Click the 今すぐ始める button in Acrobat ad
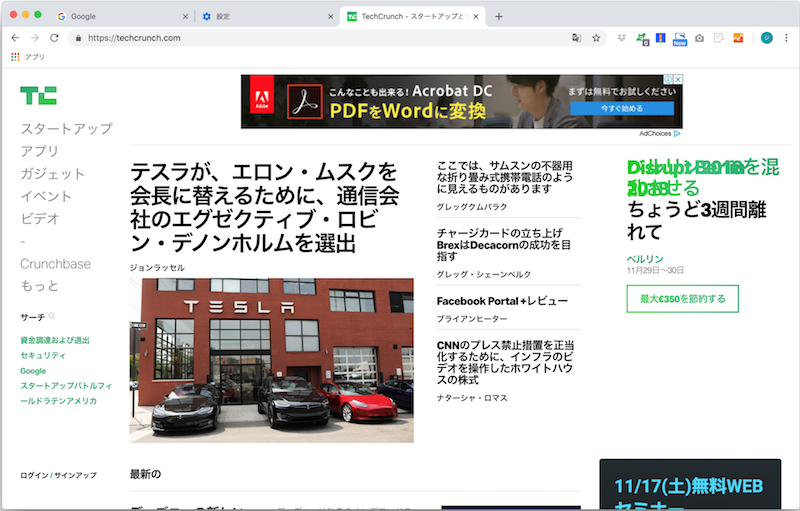The image size is (800, 511). 622,108
